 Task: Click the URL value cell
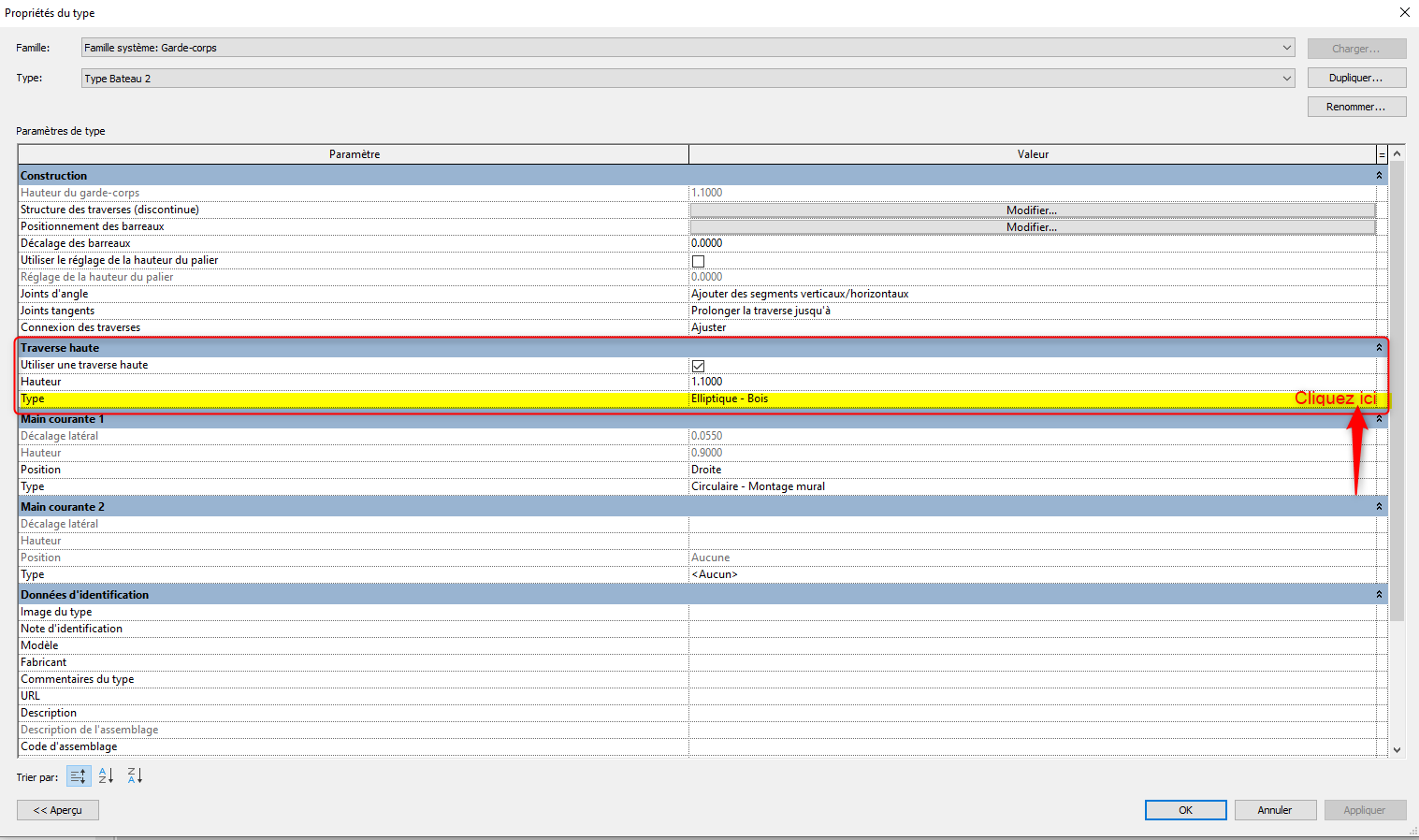pos(1033,696)
